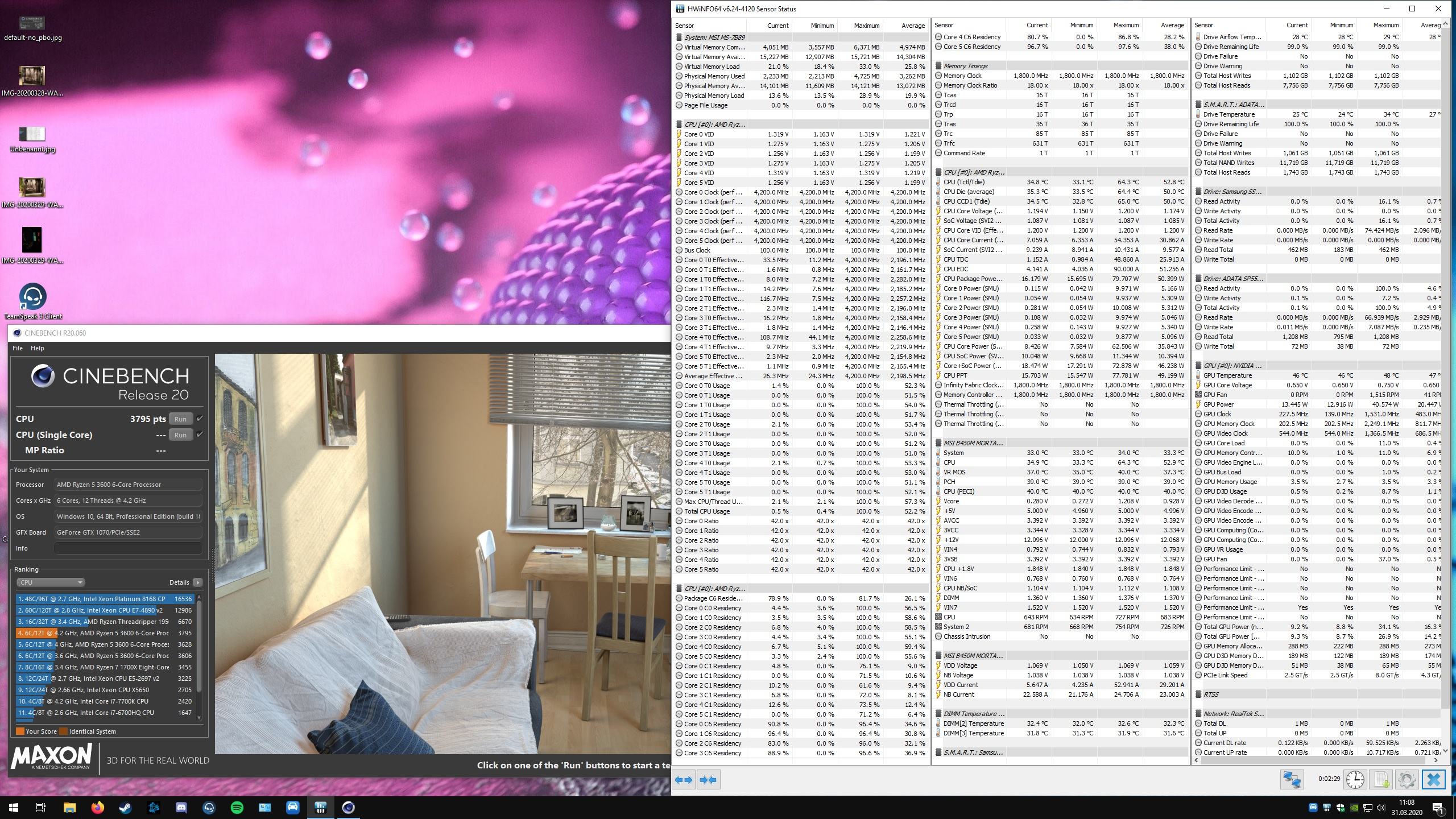Image resolution: width=1456 pixels, height=819 pixels.
Task: Select the Unbenannt.jpg desktop icon
Action: pyautogui.click(x=32, y=139)
